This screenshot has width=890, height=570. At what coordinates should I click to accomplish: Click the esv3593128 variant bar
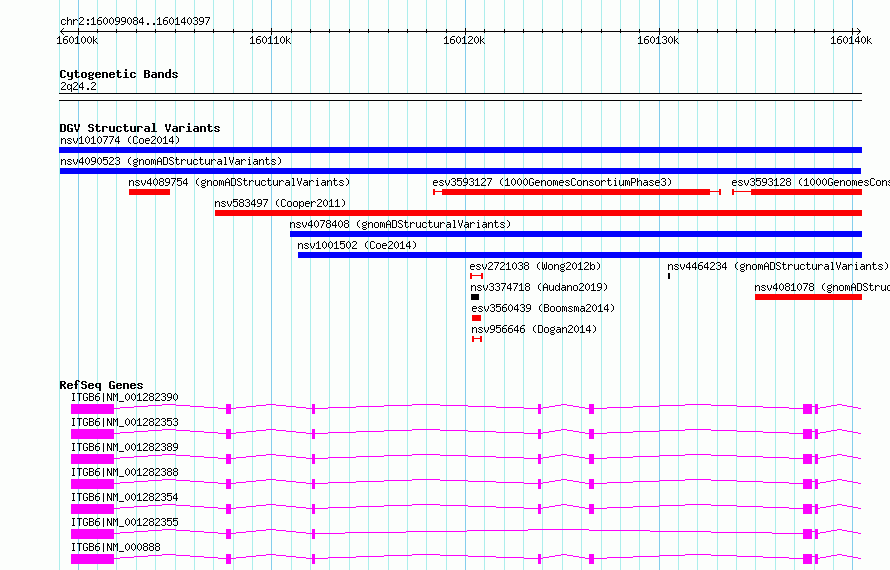(x=797, y=192)
